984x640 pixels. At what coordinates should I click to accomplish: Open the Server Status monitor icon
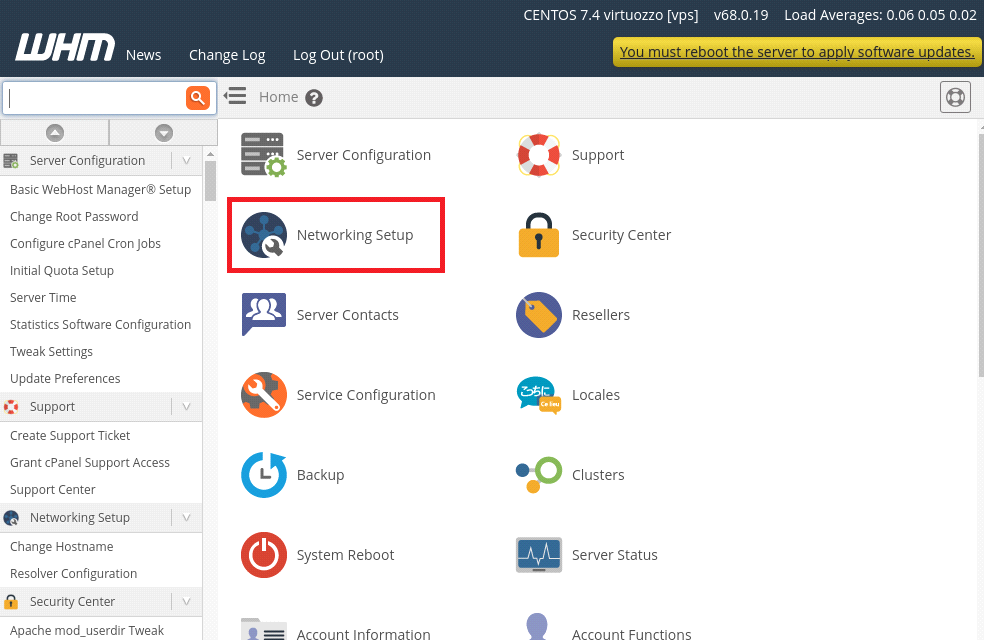pos(538,555)
